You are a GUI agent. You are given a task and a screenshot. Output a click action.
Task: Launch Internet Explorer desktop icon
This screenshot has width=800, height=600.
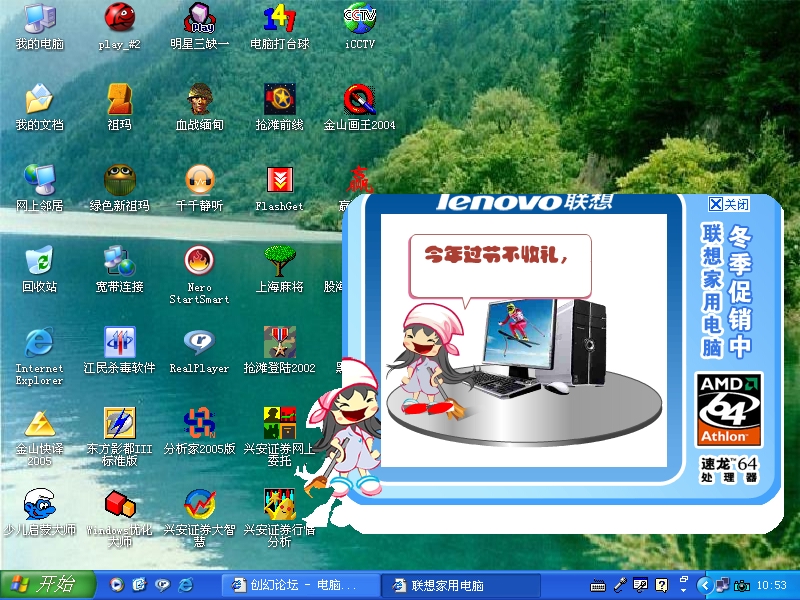tap(39, 356)
